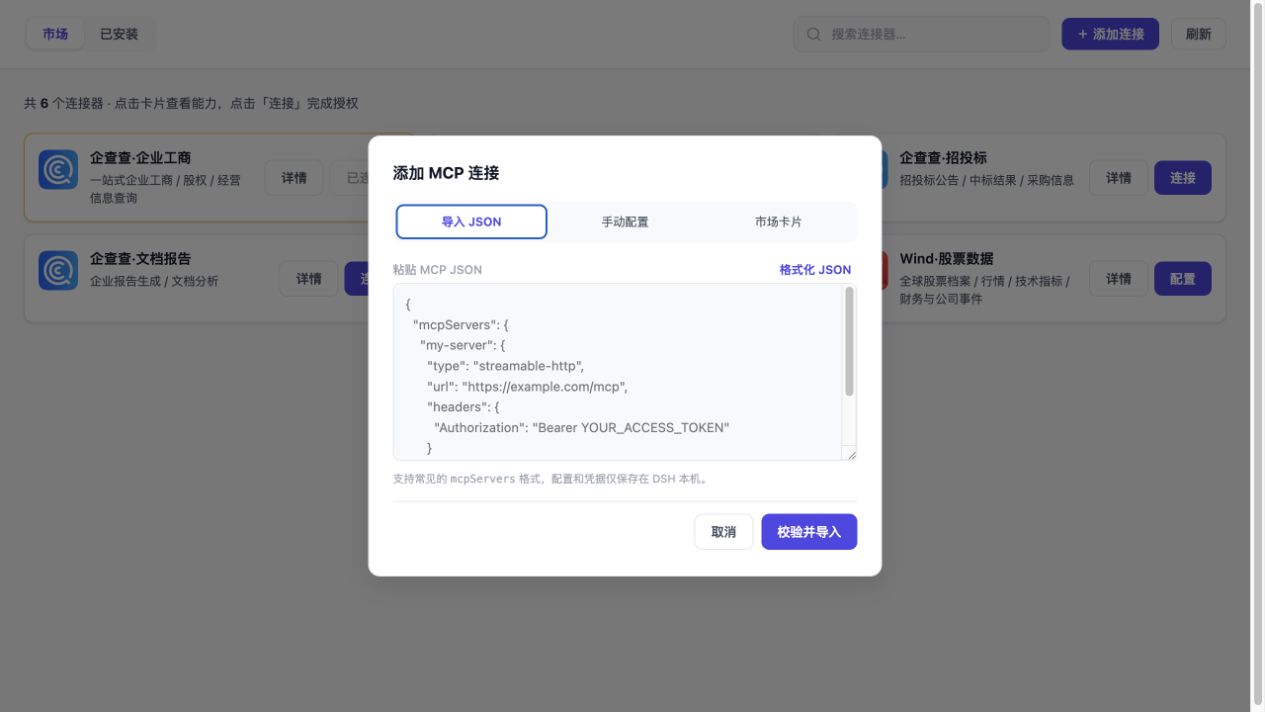The width and height of the screenshot is (1265, 712).
Task: Click the "Authorization" line in JSON
Action: click(x=582, y=428)
